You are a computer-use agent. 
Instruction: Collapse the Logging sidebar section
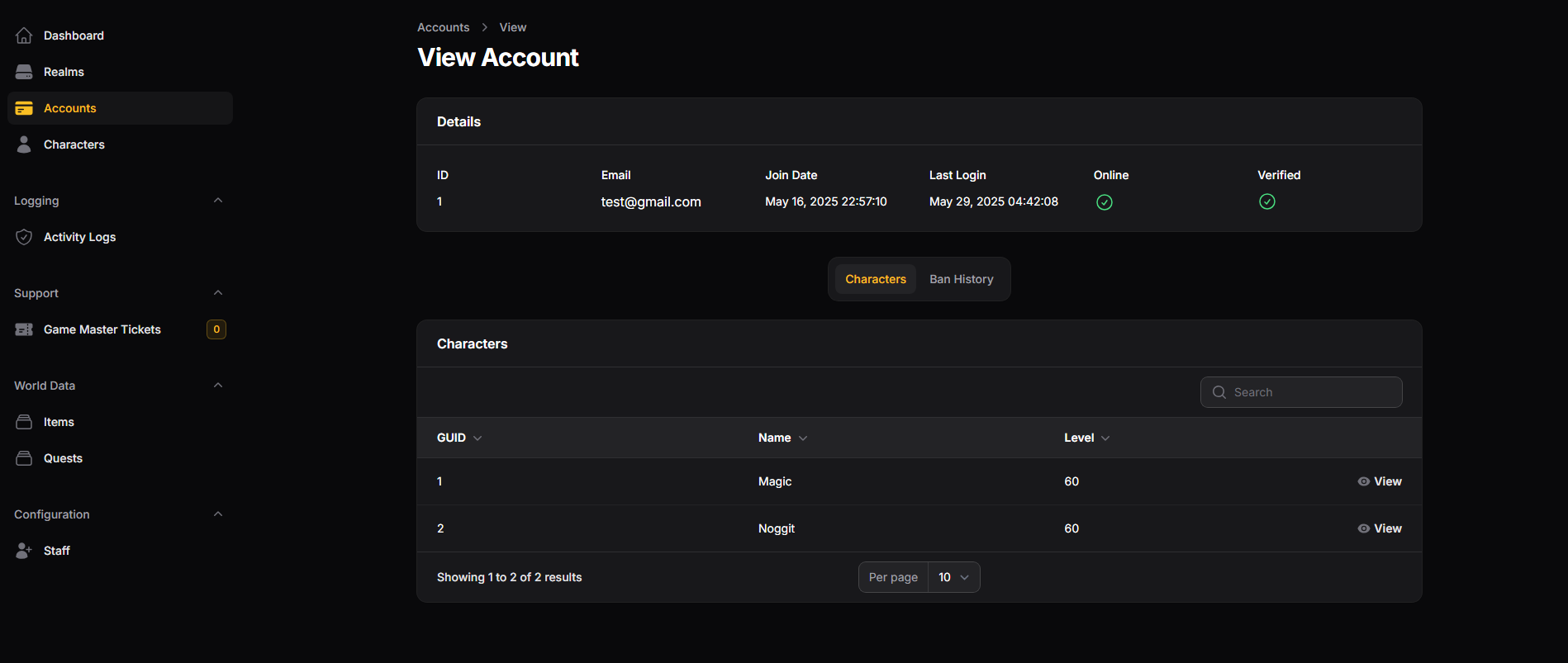point(218,201)
